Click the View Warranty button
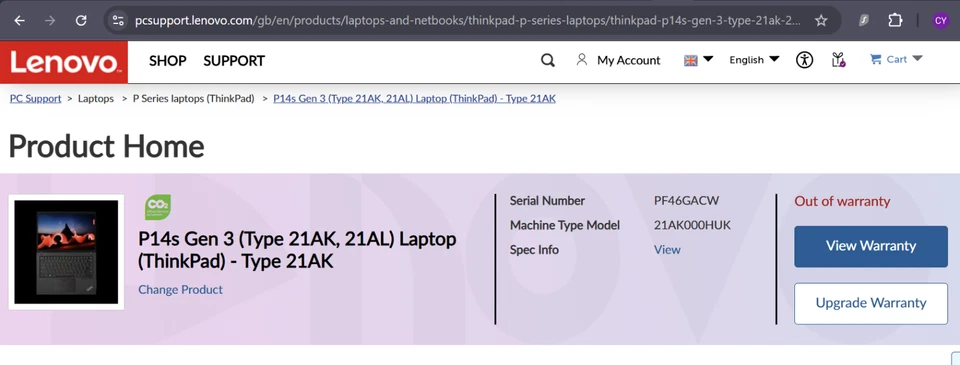Screen dimensions: 960x365 [x=871, y=246]
